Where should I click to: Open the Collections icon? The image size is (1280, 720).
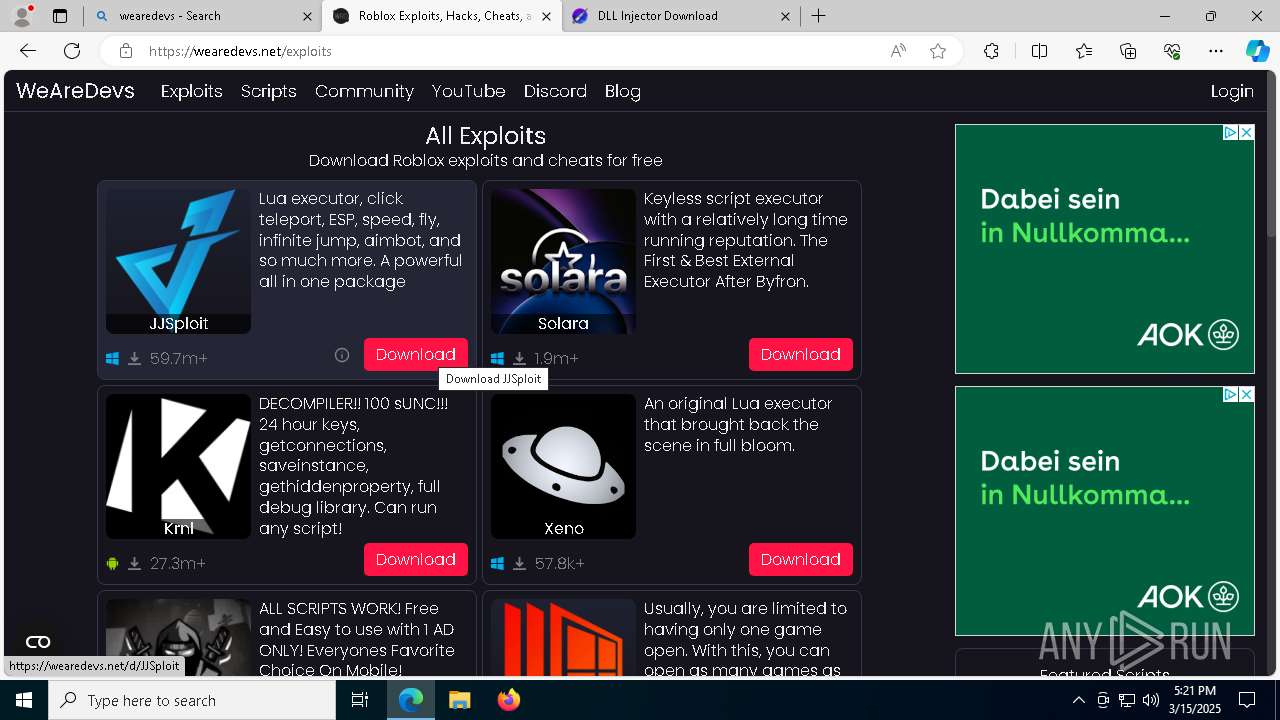point(1128,51)
